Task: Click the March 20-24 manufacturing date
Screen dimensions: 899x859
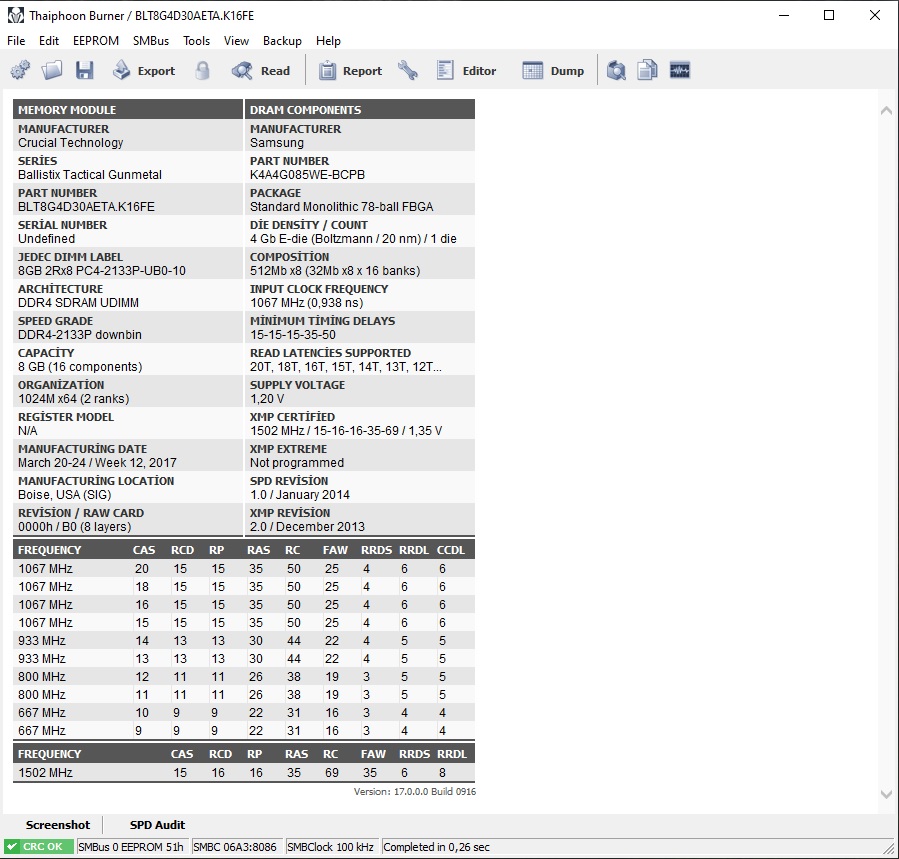Action: tap(97, 463)
